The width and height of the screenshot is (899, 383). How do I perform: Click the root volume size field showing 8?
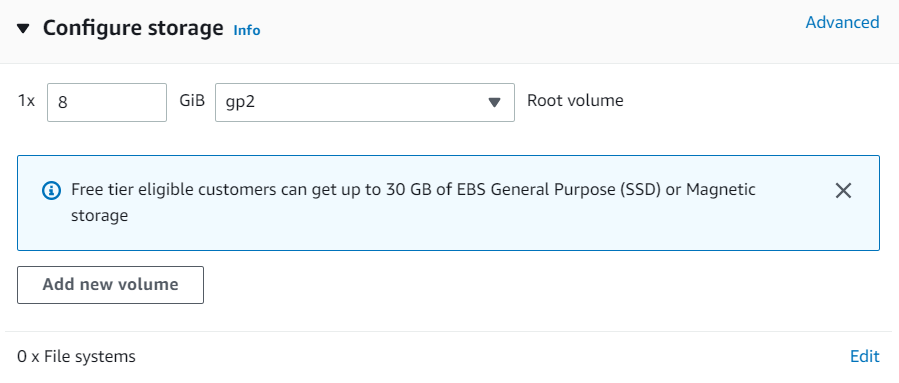(107, 103)
